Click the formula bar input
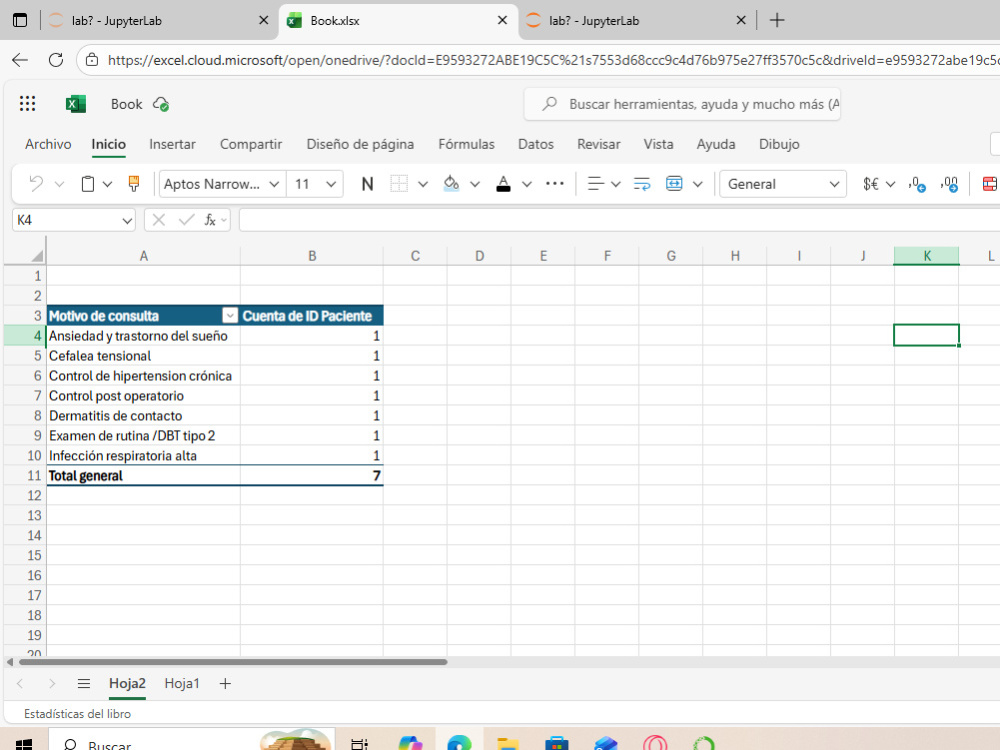Screen dimensions: 1000x750 pos(619,220)
